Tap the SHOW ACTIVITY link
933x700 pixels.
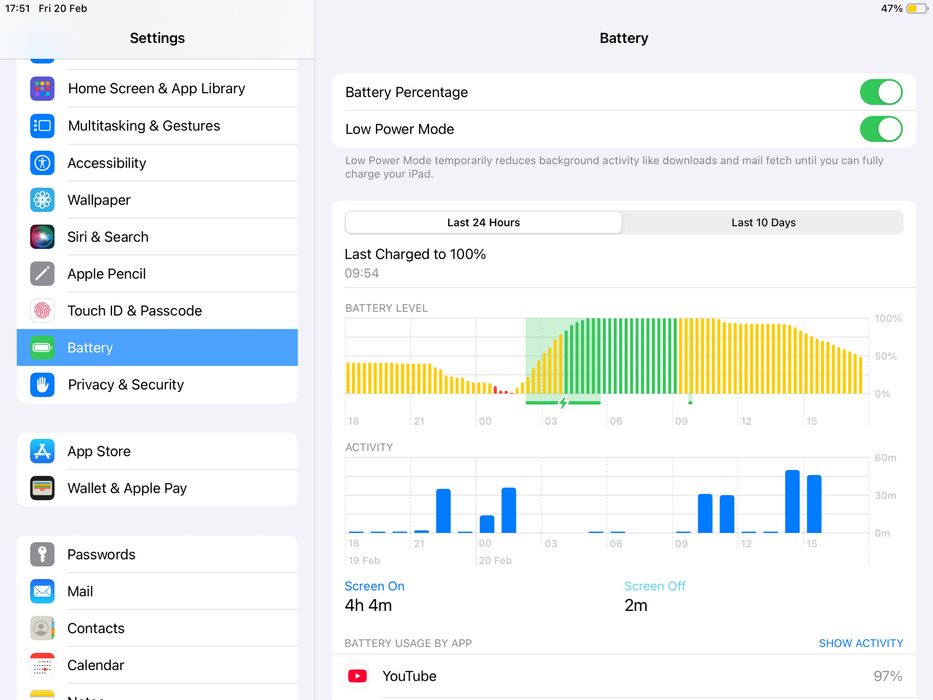tap(860, 643)
